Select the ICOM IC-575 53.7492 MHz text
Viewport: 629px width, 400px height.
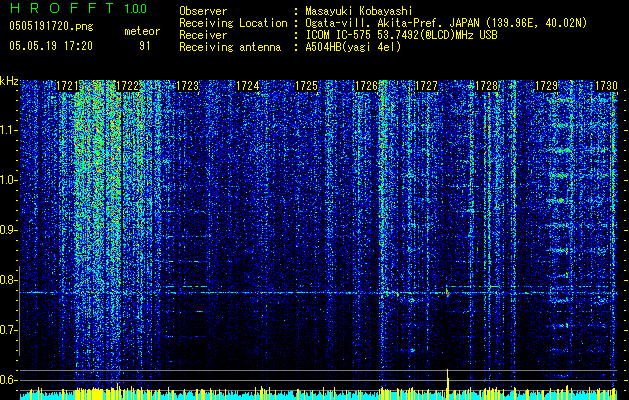[x=402, y=35]
